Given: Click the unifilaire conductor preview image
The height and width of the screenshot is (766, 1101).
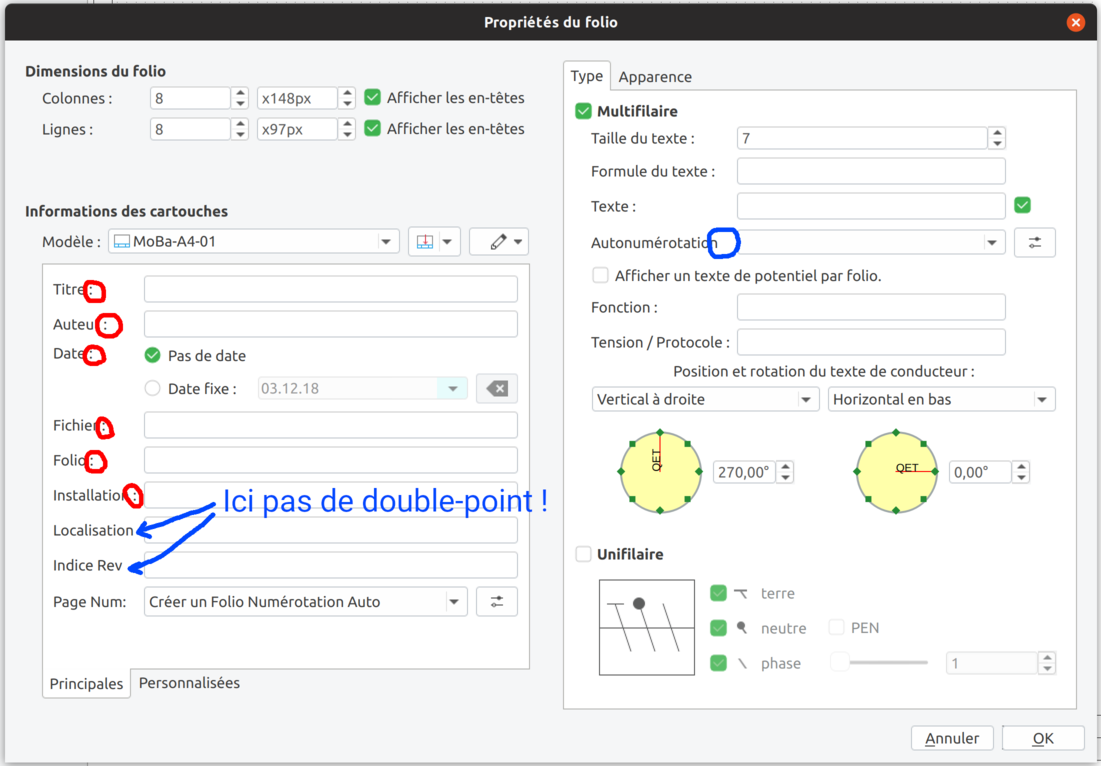Looking at the screenshot, I should coord(646,627).
